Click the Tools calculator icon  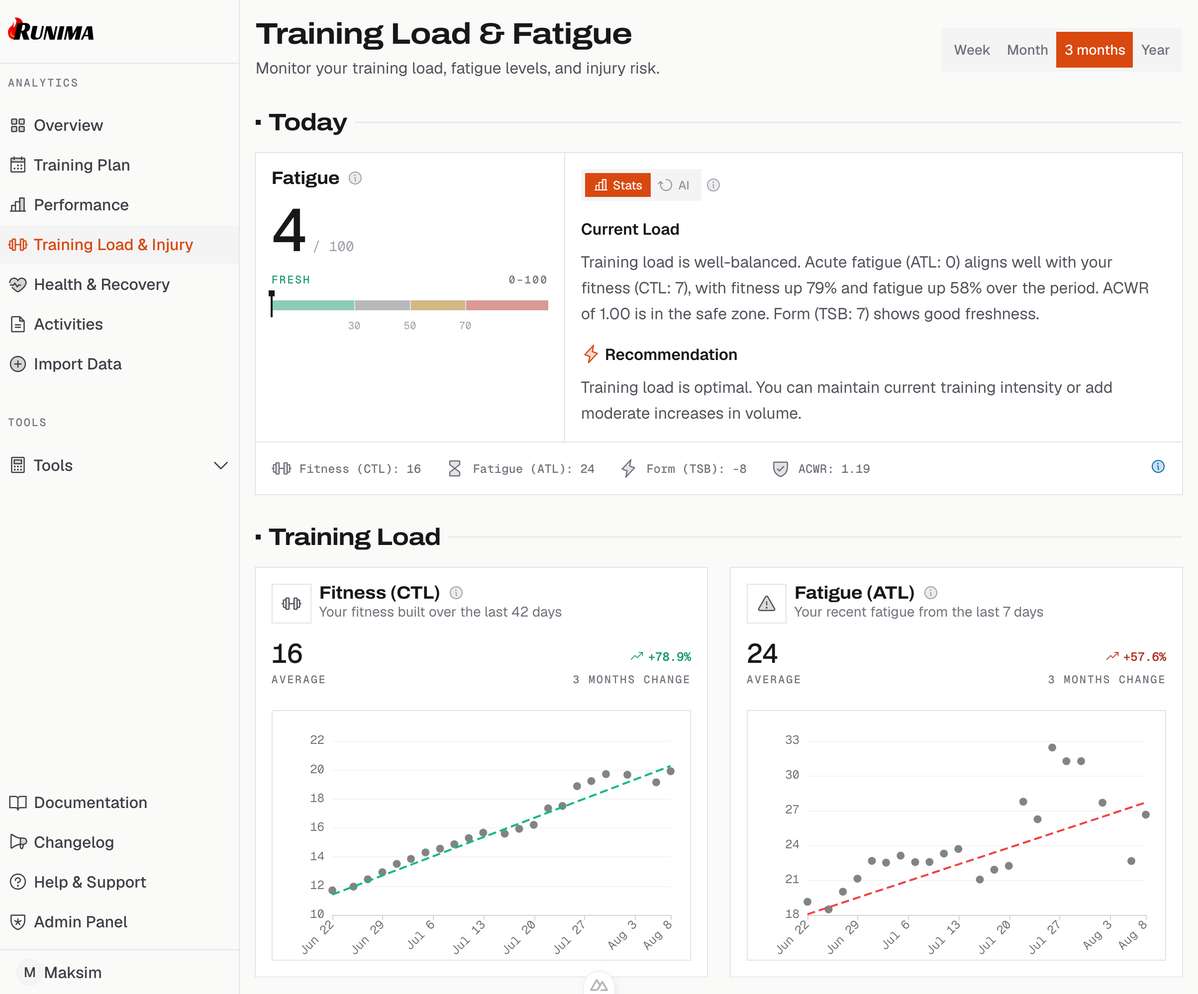tap(18, 465)
